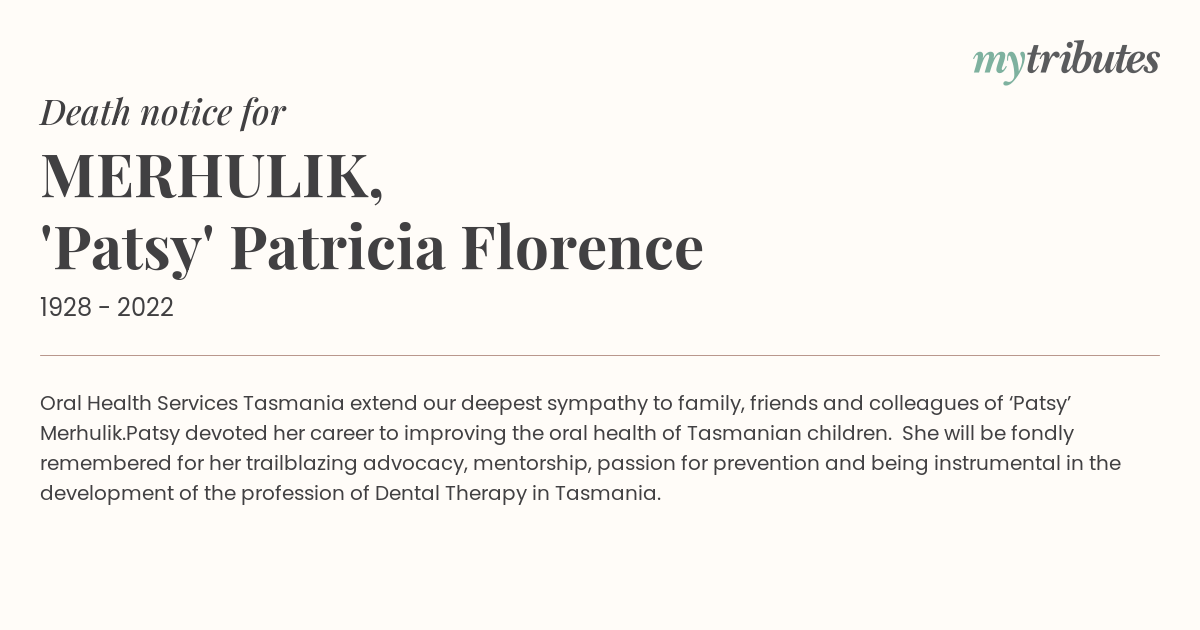Click the phrase 'passion for prevention'
Image resolution: width=1200 pixels, height=630 pixels.
pyautogui.click(x=710, y=464)
